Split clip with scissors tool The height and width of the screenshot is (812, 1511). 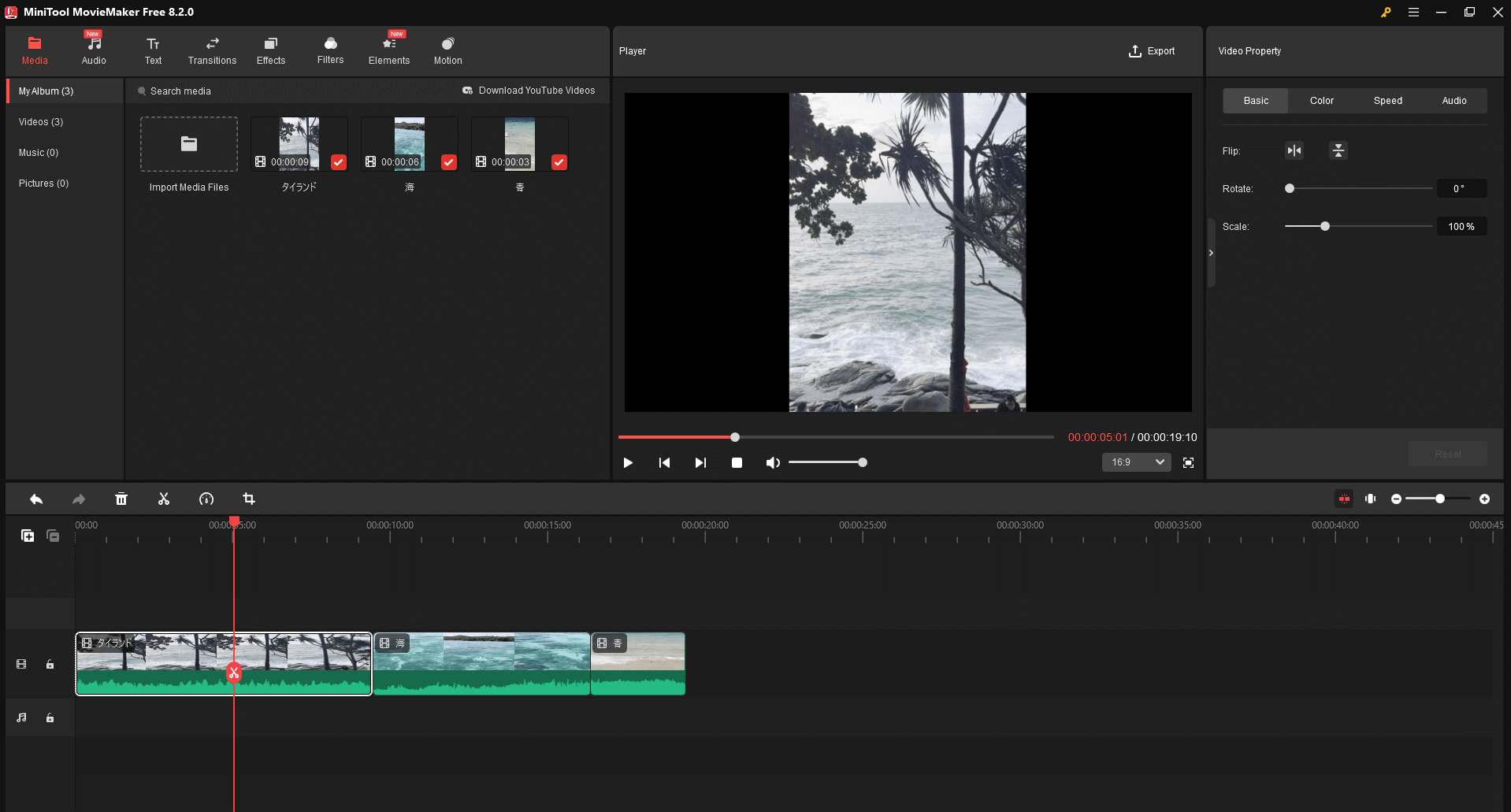click(164, 499)
